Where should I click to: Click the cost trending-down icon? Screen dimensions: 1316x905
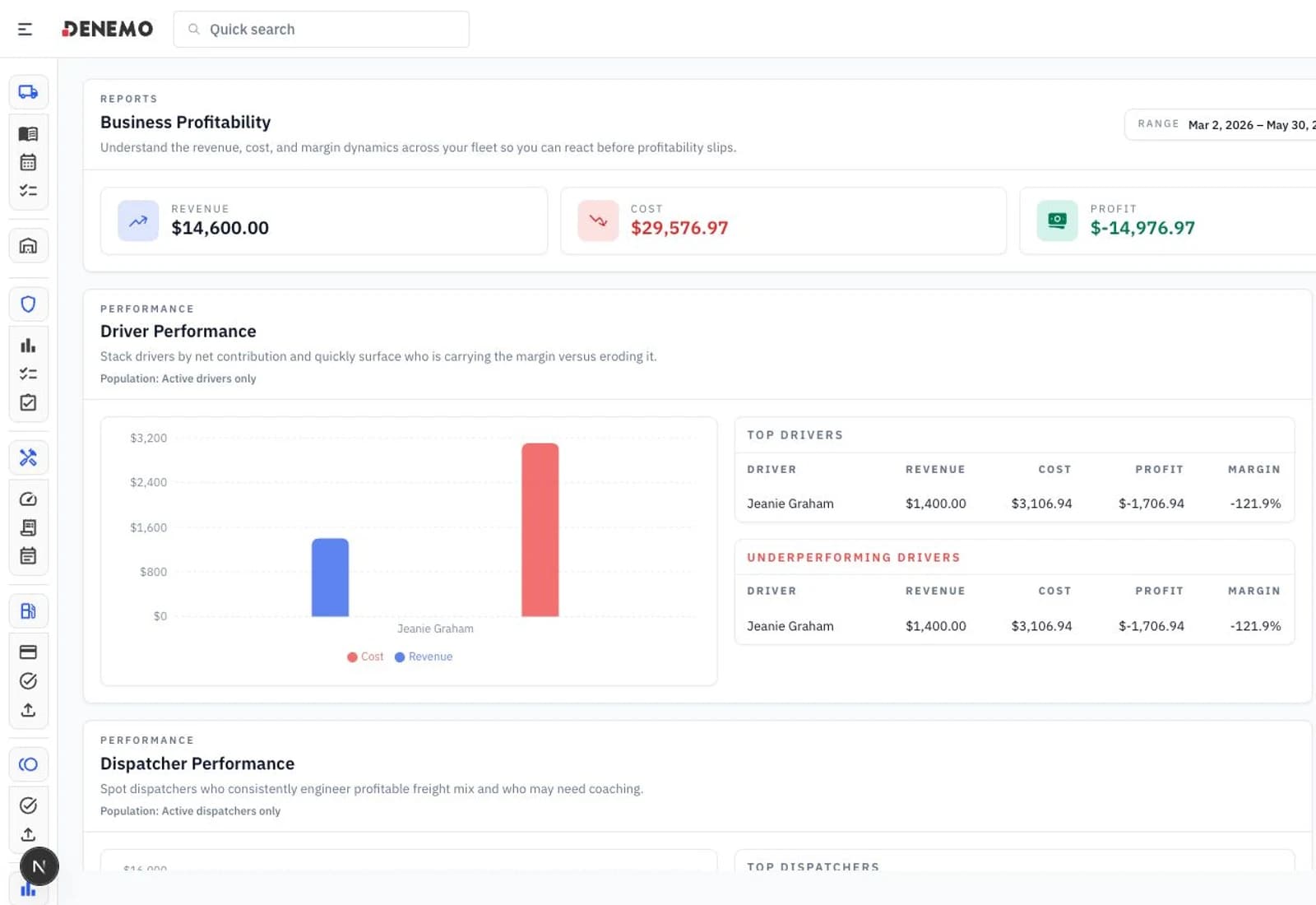[x=598, y=220]
